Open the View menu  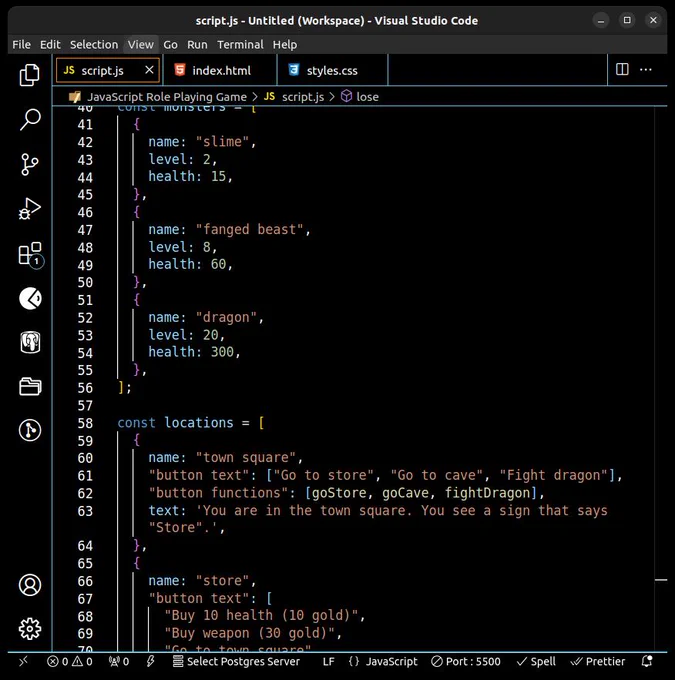click(141, 44)
